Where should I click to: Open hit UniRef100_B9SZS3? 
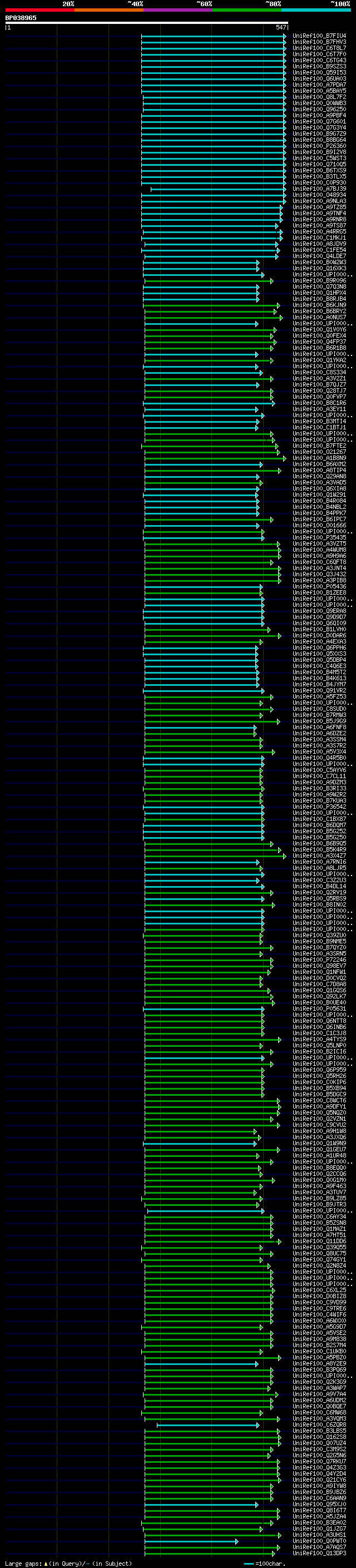[319, 66]
